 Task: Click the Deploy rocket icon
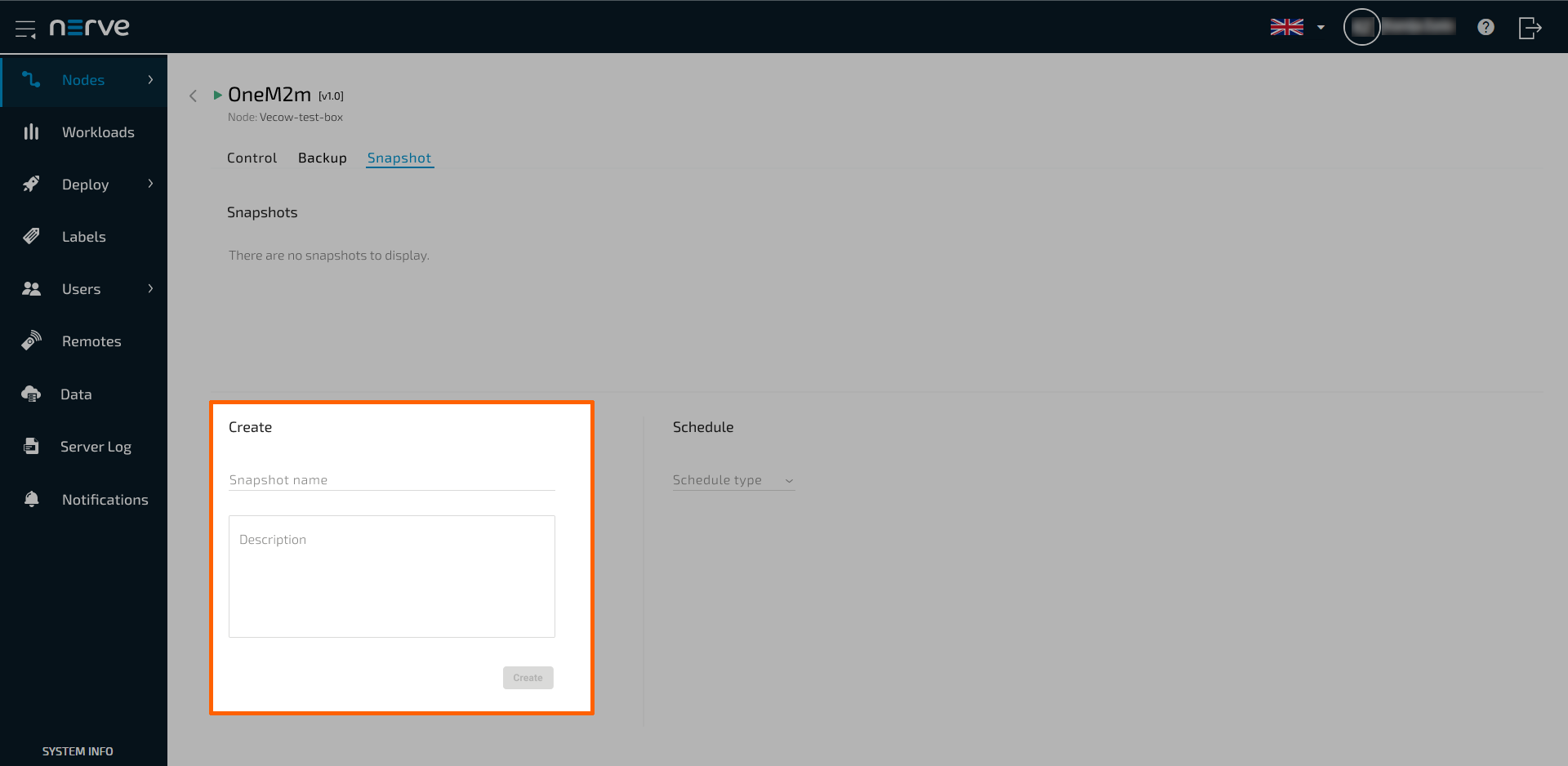[x=31, y=184]
